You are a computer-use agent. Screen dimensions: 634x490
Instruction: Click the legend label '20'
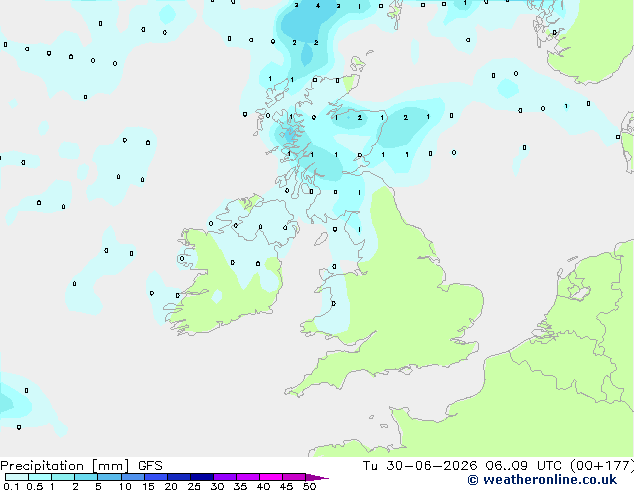click(x=171, y=486)
